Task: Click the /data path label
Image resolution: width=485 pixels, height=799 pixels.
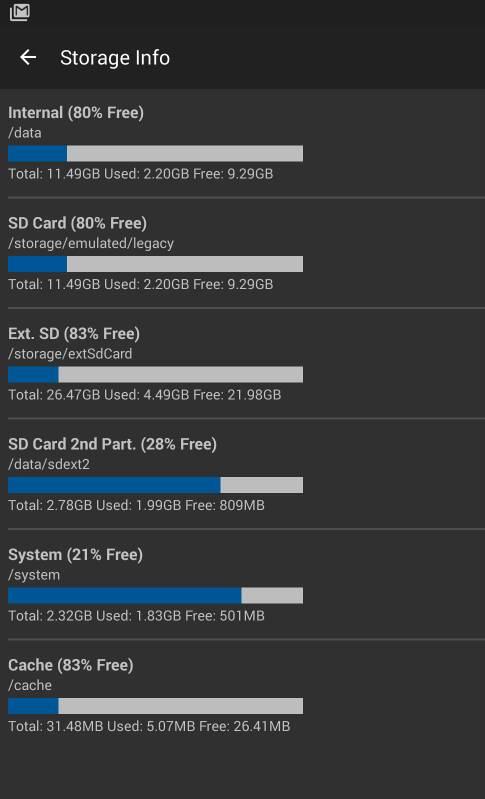Action: pos(25,133)
